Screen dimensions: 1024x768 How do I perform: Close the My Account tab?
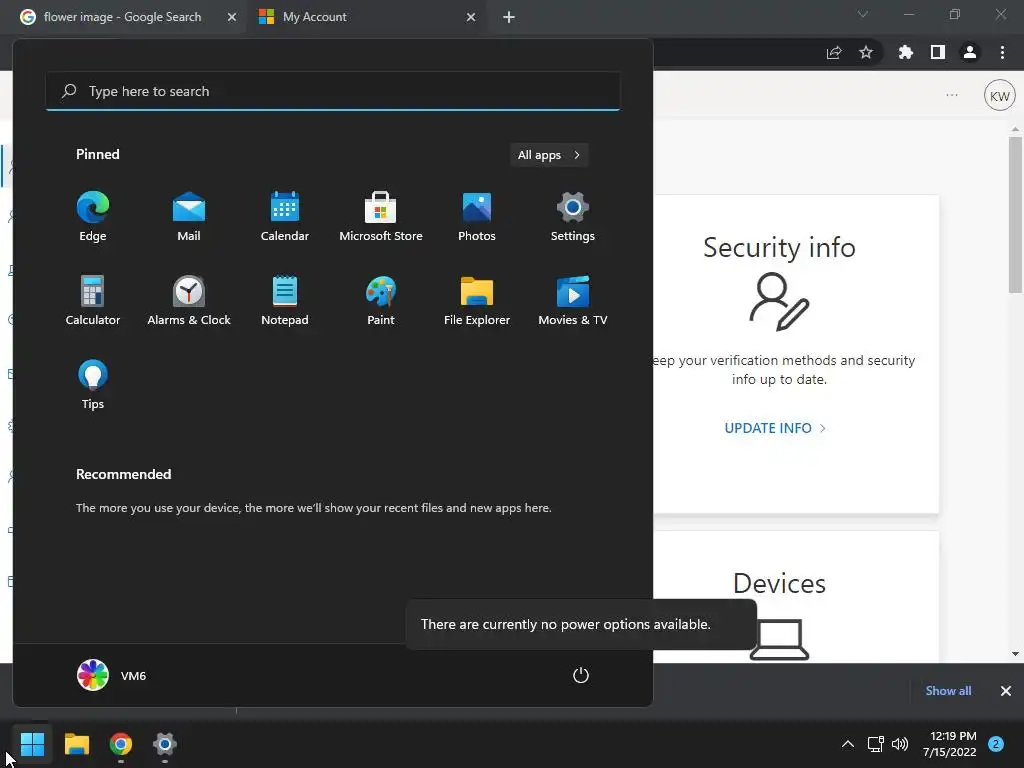[471, 17]
